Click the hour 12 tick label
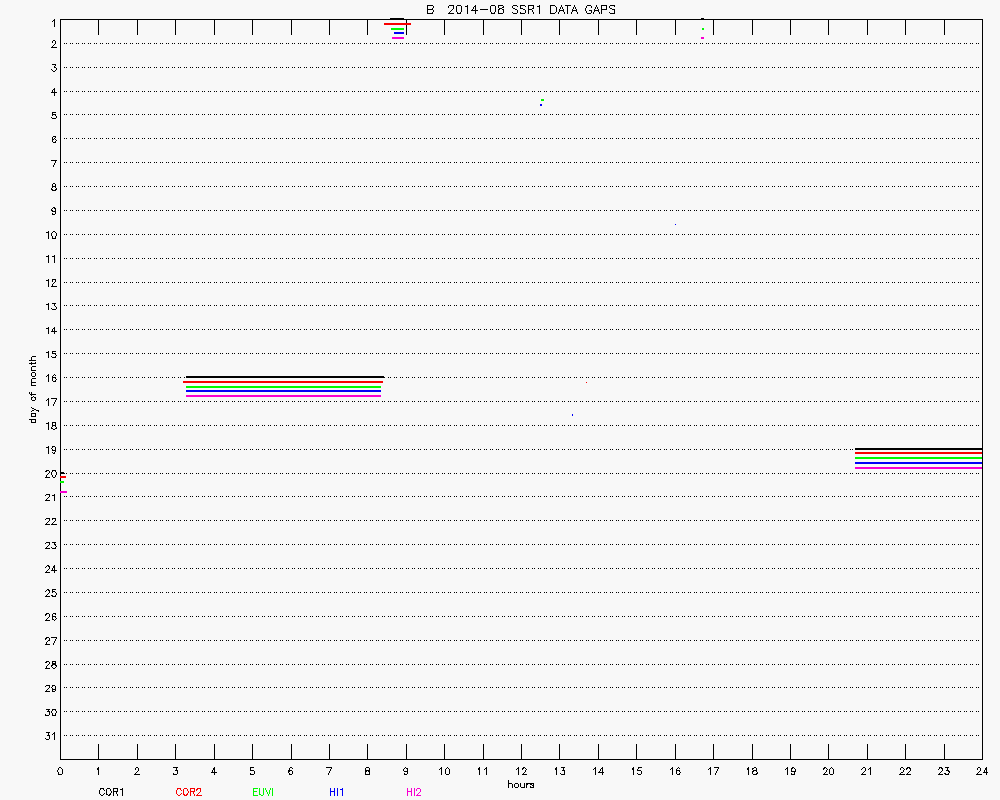The width and height of the screenshot is (1000, 800). point(521,771)
